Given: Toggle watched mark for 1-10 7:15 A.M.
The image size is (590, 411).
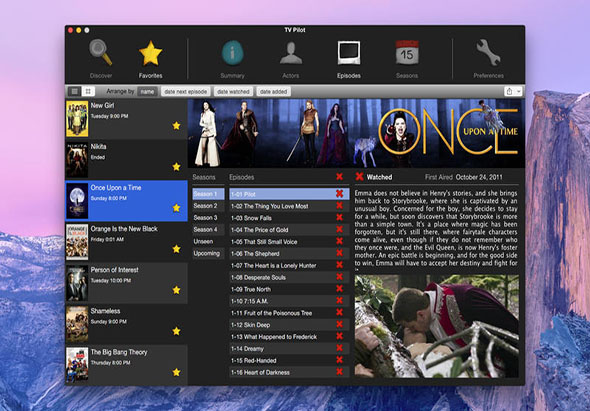Looking at the screenshot, I should pyautogui.click(x=339, y=301).
